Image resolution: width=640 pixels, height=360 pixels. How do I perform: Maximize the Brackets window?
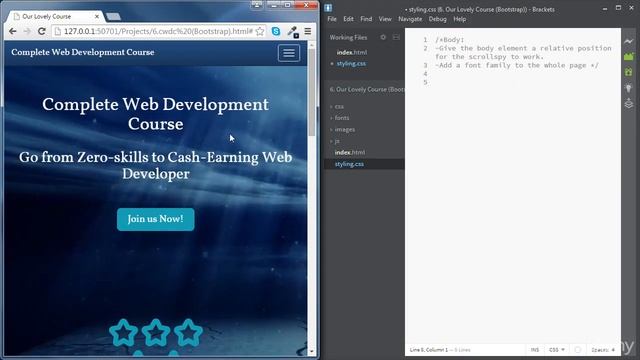[618, 8]
